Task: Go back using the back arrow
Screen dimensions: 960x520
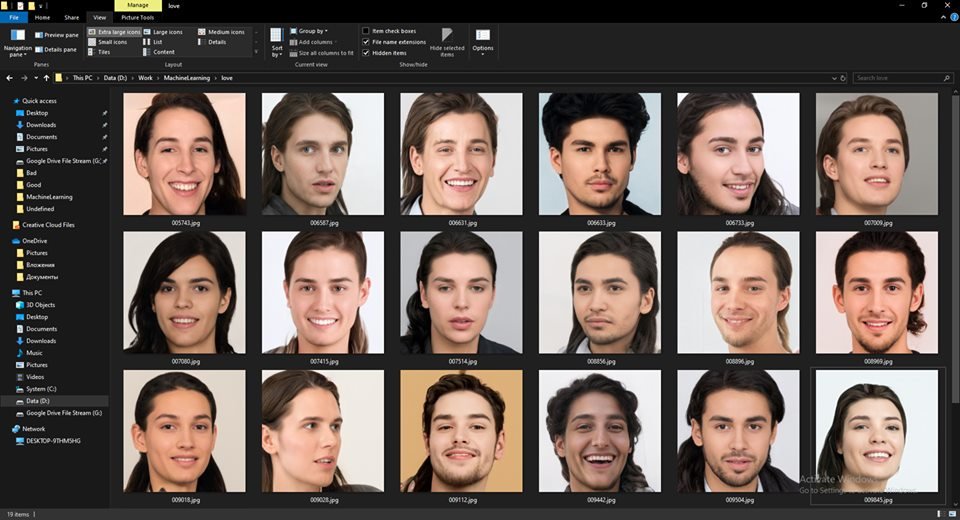Action: coord(9,78)
